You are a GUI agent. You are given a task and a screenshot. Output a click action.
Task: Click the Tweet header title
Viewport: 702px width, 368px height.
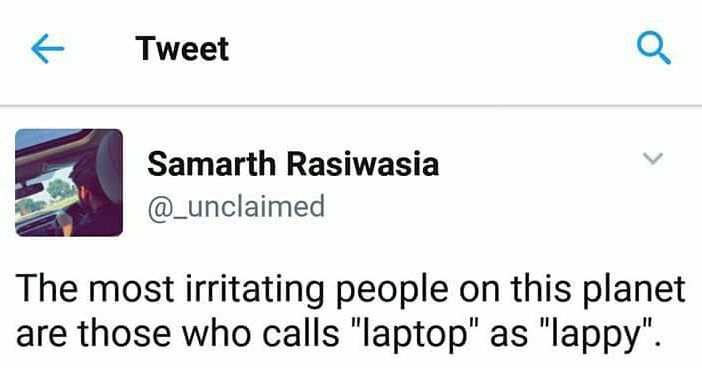pyautogui.click(x=182, y=48)
